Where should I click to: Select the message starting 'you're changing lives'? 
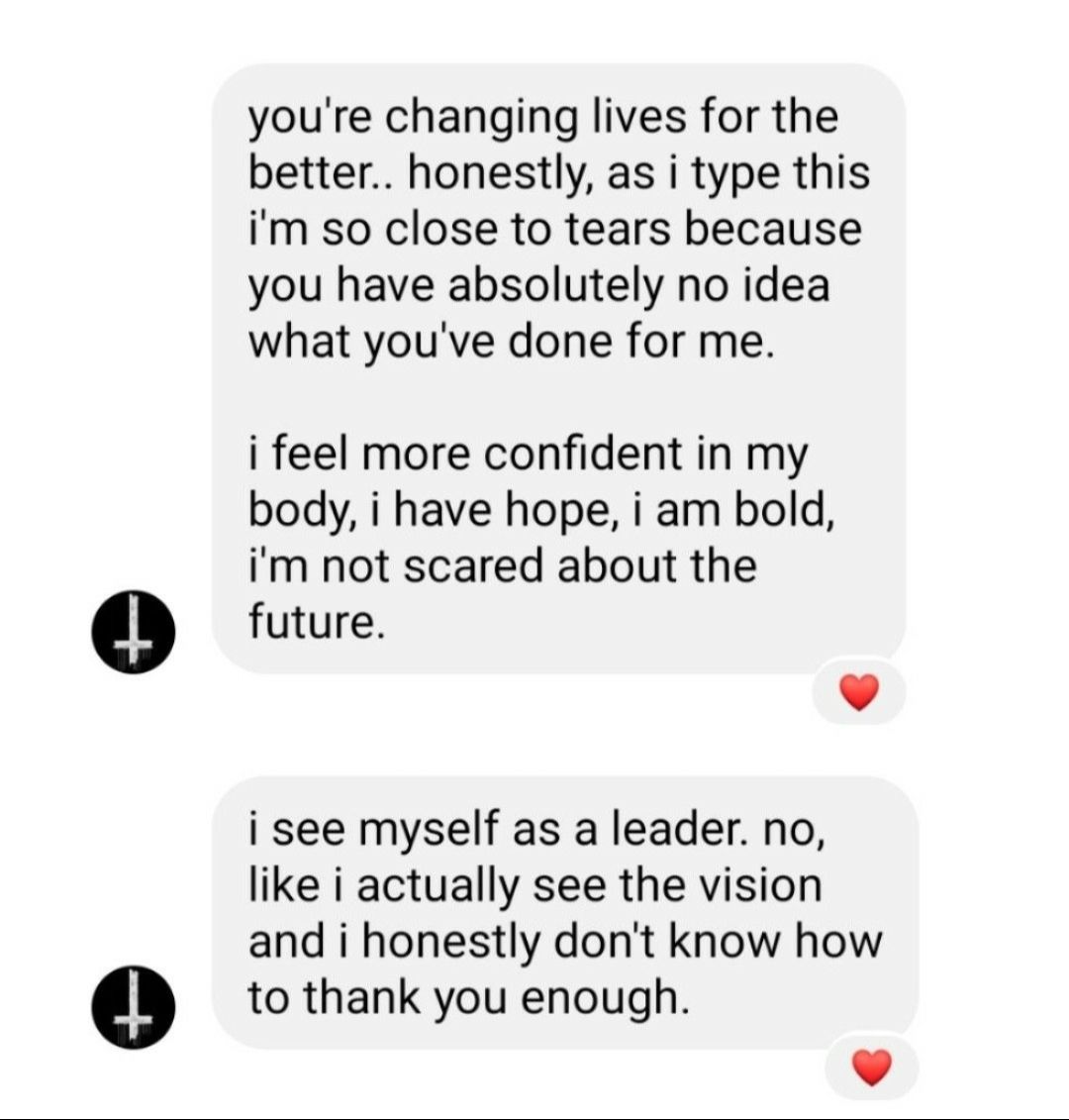559,368
